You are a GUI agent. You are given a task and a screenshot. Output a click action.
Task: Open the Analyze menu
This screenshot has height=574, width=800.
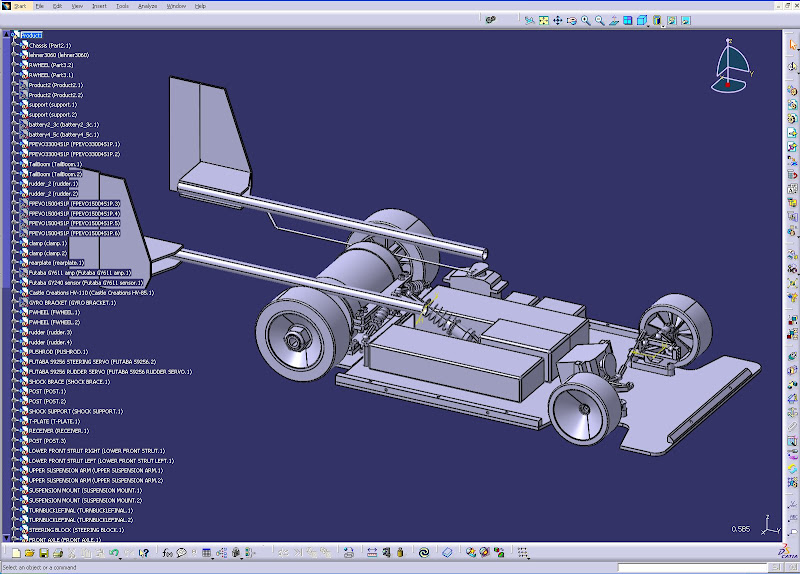coord(147,5)
